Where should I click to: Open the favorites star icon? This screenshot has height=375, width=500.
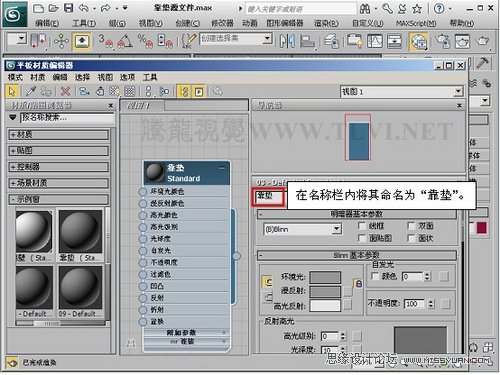pyautogui.click(x=417, y=9)
